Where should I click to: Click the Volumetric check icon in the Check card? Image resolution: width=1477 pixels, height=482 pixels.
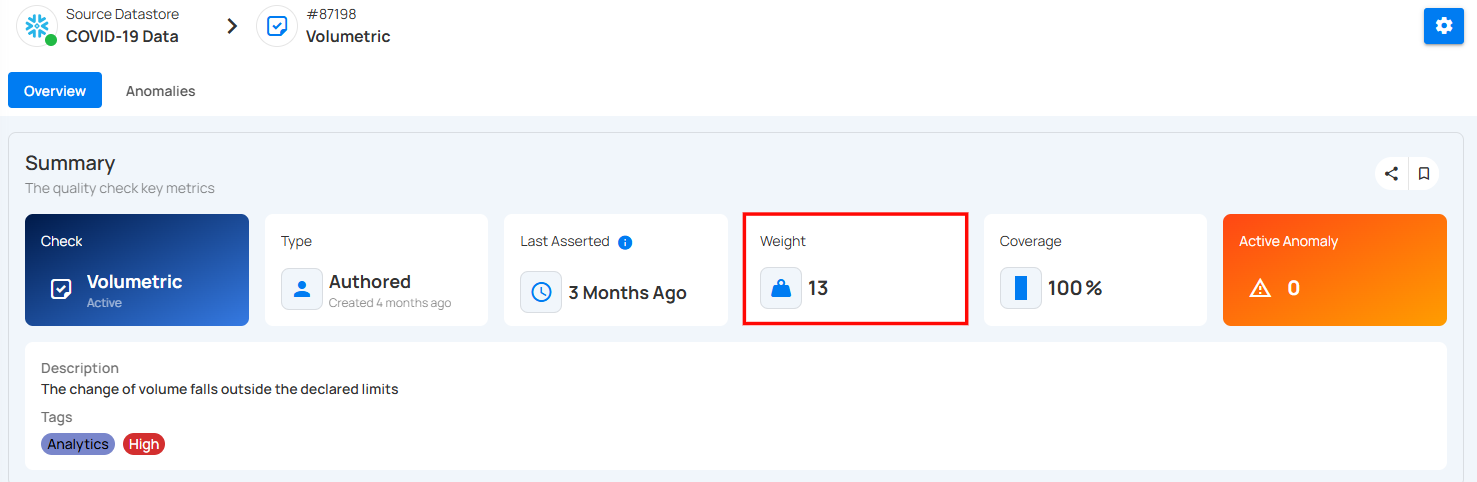point(61,290)
